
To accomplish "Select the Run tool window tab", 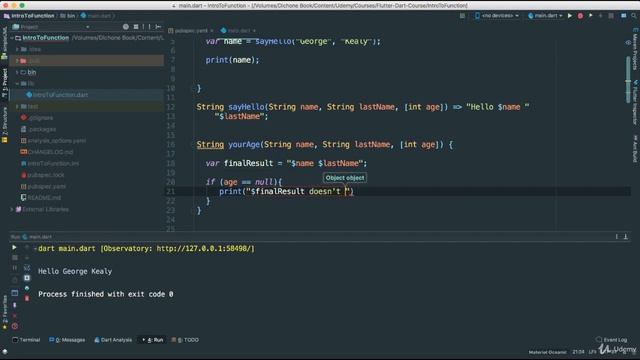I will pyautogui.click(x=153, y=340).
